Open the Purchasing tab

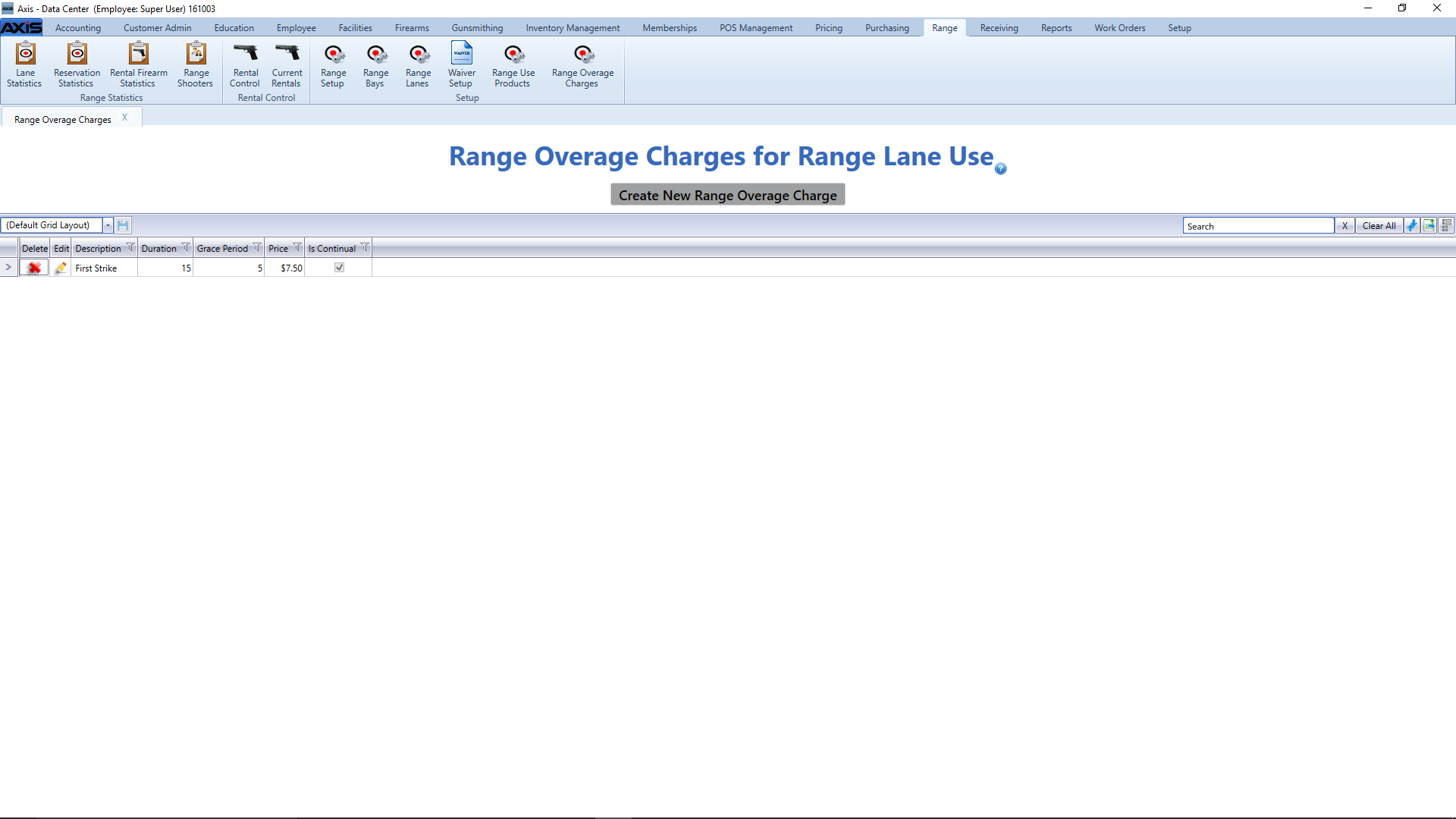tap(887, 28)
